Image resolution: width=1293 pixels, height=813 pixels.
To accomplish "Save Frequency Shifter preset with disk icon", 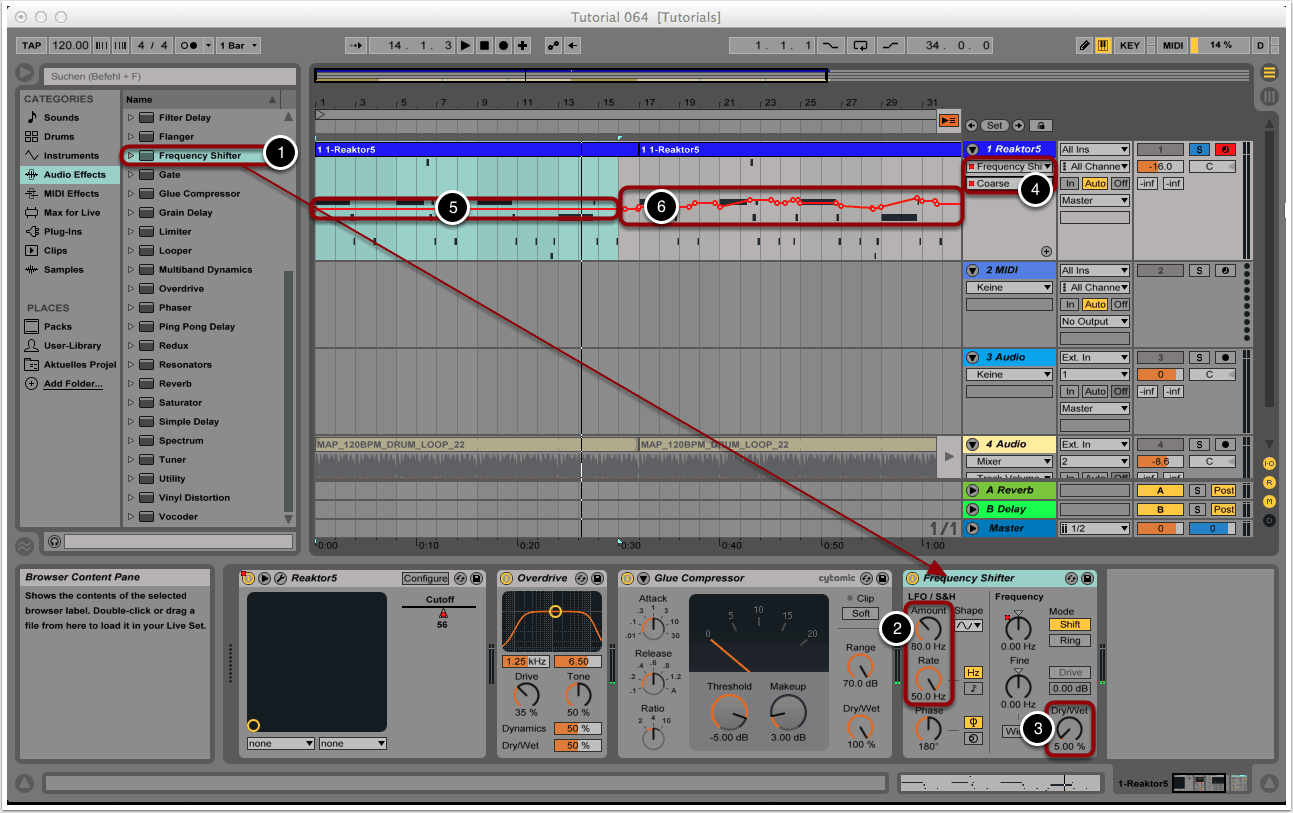I will [1087, 578].
